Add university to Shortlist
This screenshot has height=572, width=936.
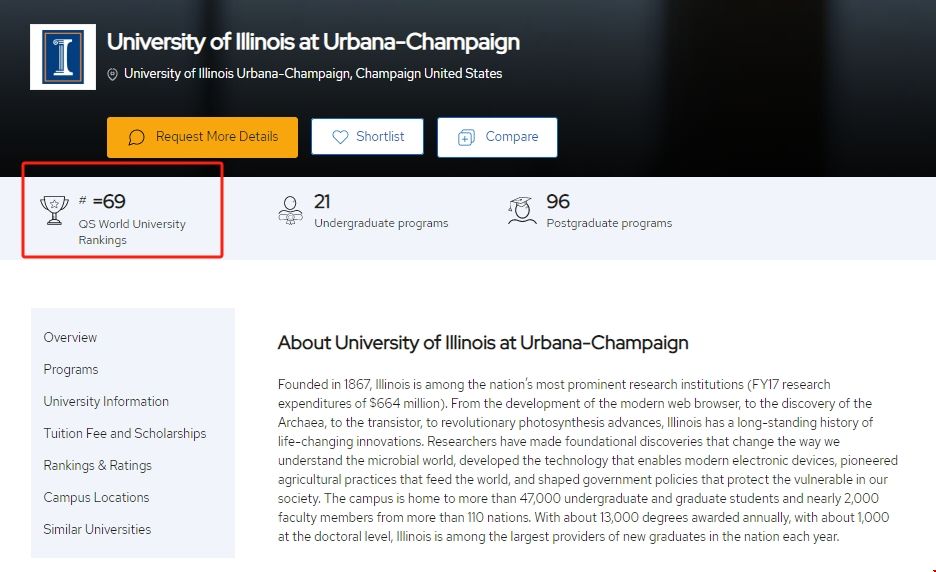tap(367, 137)
